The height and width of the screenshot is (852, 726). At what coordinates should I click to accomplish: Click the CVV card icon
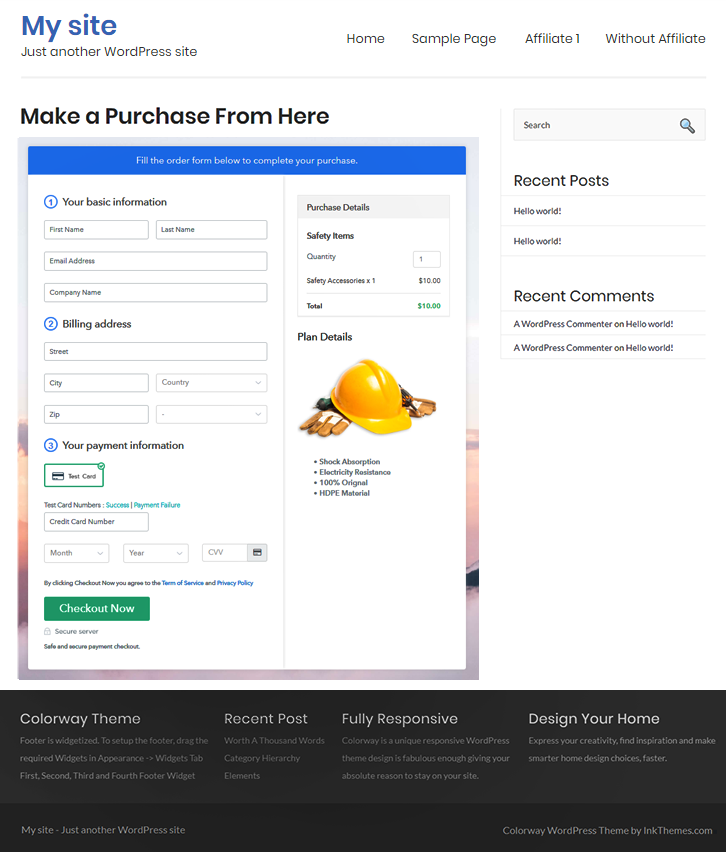coord(257,553)
